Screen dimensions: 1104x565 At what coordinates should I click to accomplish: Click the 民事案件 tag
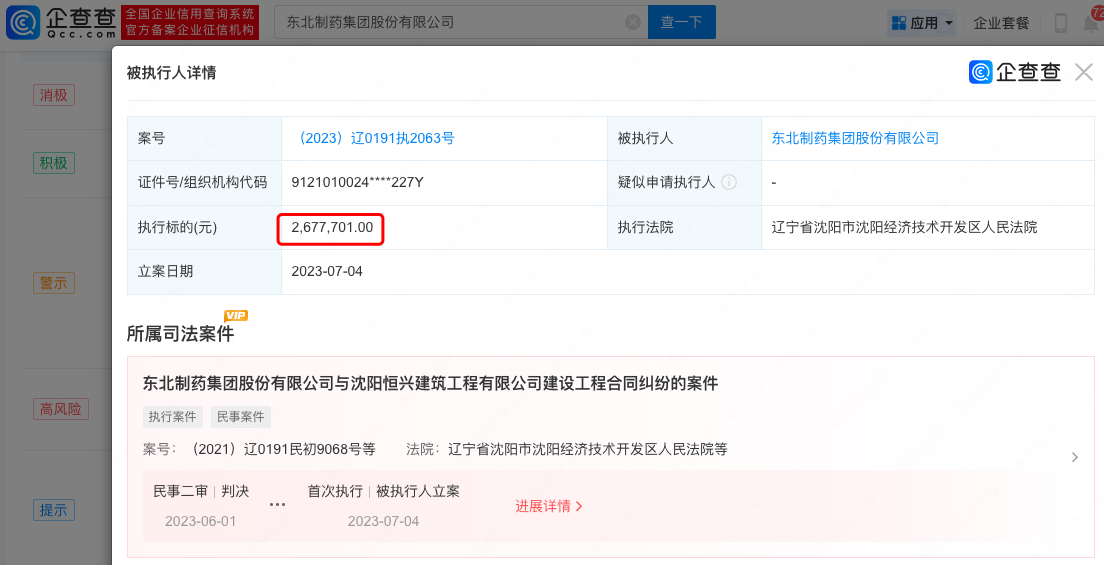coord(241,417)
